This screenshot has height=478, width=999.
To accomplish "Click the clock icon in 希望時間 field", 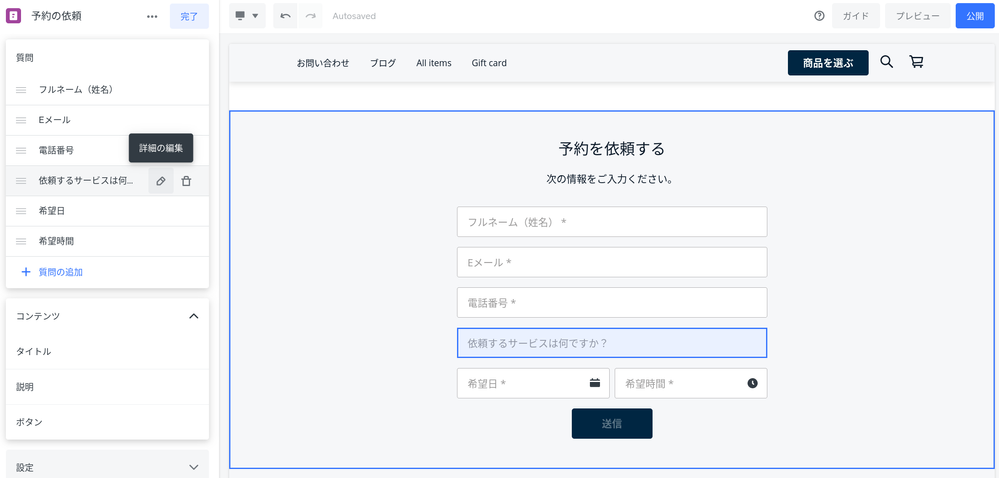I will [752, 383].
